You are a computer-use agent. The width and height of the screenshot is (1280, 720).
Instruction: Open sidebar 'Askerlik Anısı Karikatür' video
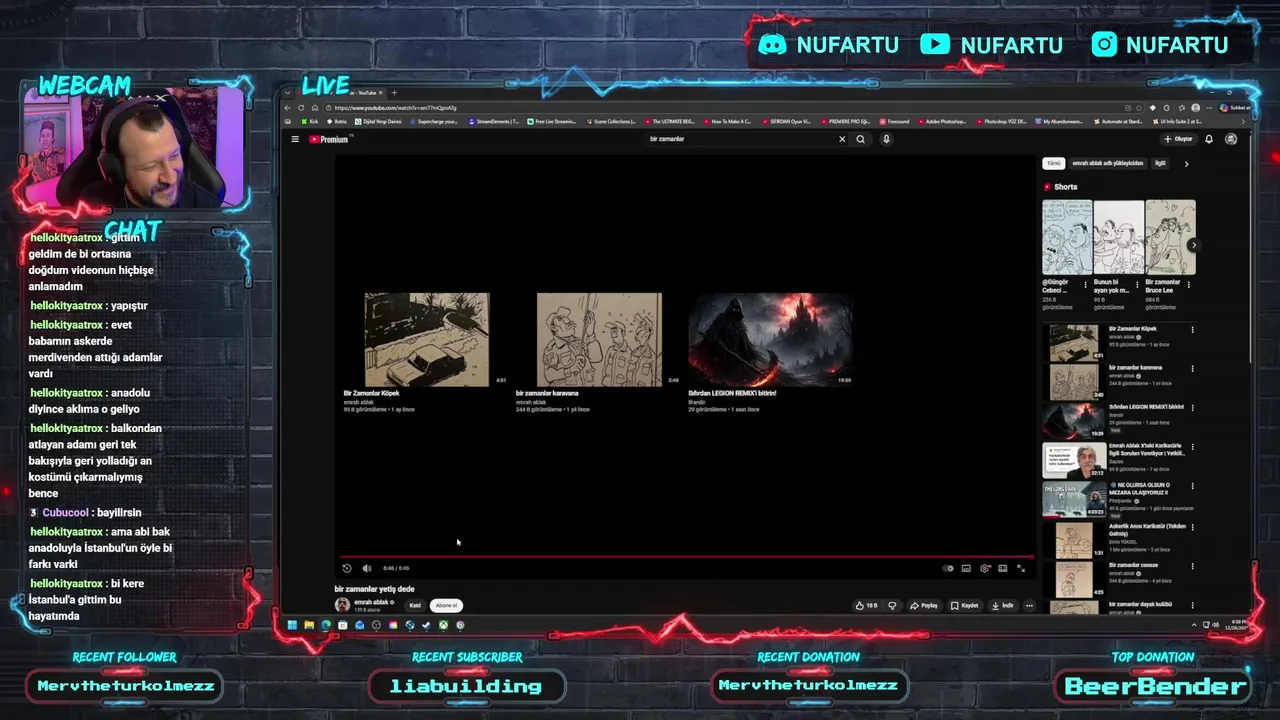point(1073,539)
